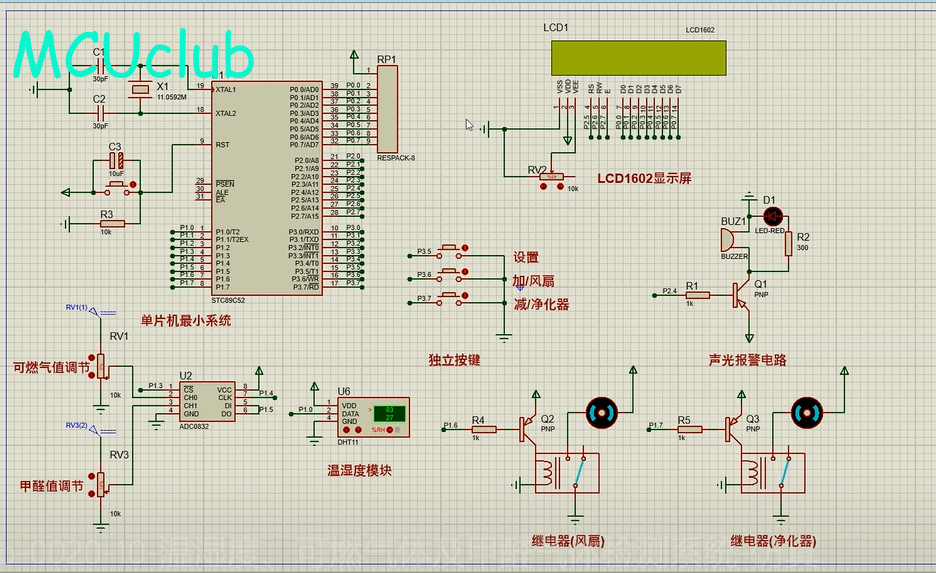Click the lower red adjust dot of RV1
936x573 pixels.
[x=91, y=375]
